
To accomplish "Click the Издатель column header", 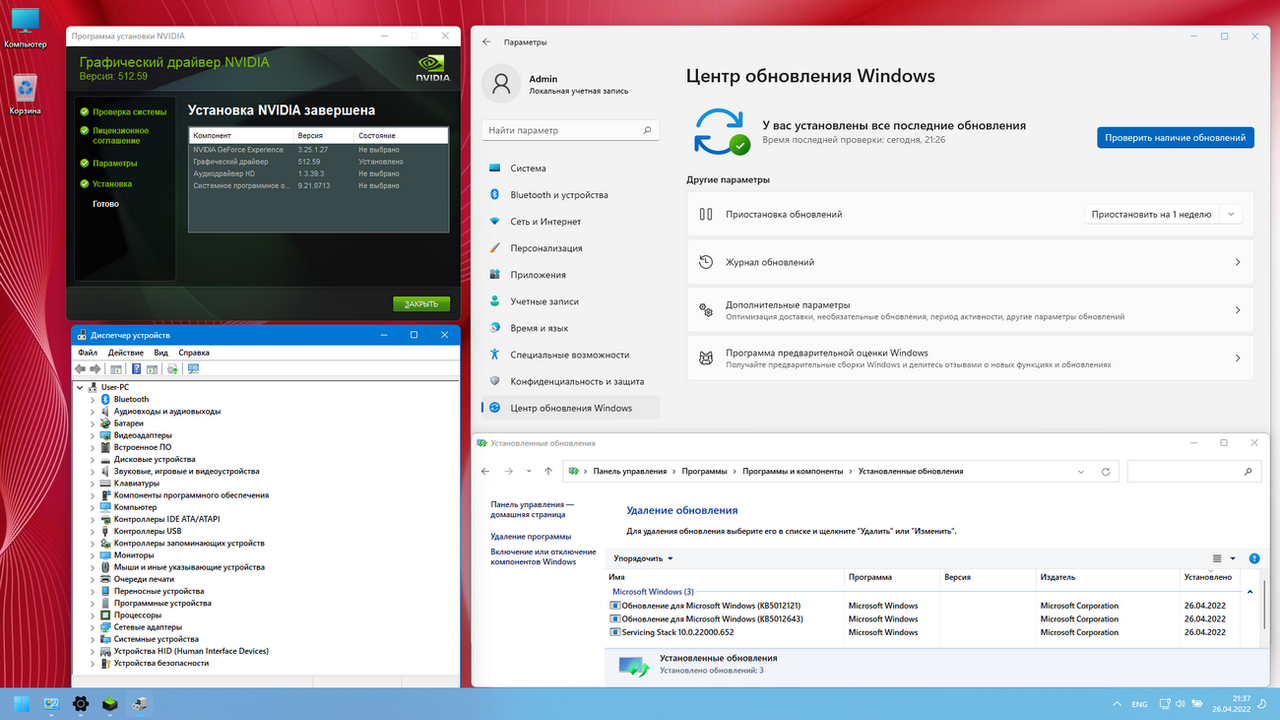I will click(1109, 577).
